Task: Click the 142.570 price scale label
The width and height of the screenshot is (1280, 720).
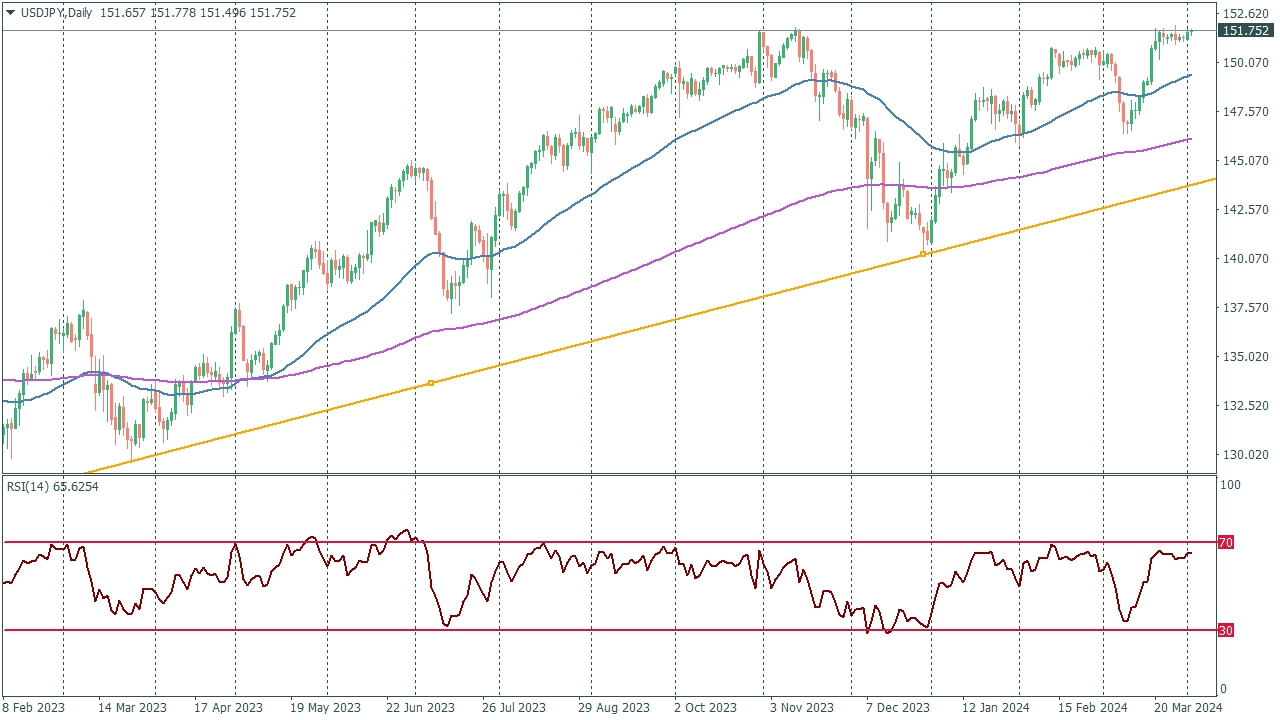Action: [1246, 210]
